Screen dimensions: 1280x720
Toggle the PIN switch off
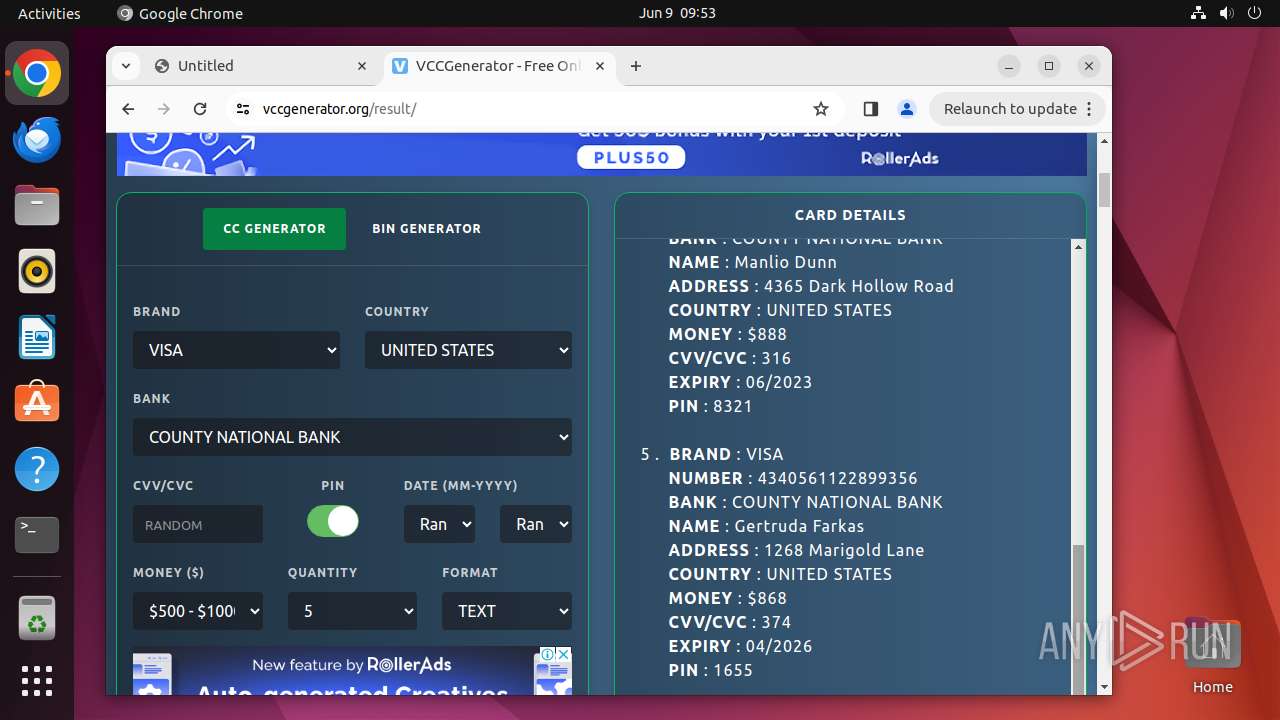point(333,521)
